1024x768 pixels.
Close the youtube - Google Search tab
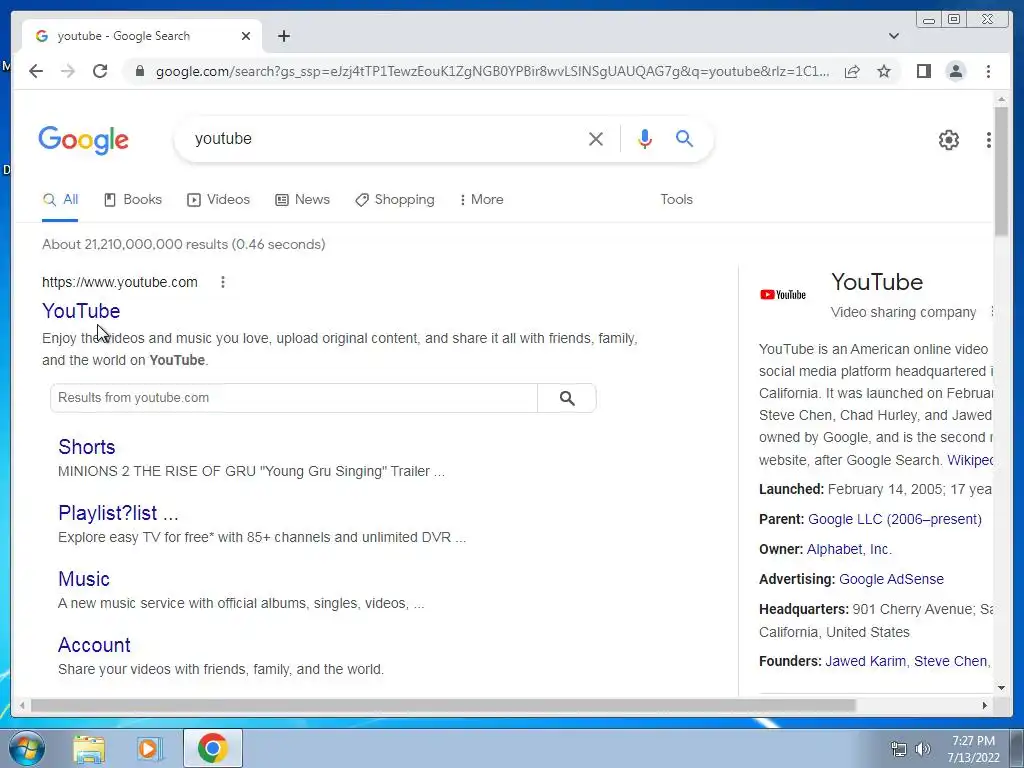pos(246,36)
